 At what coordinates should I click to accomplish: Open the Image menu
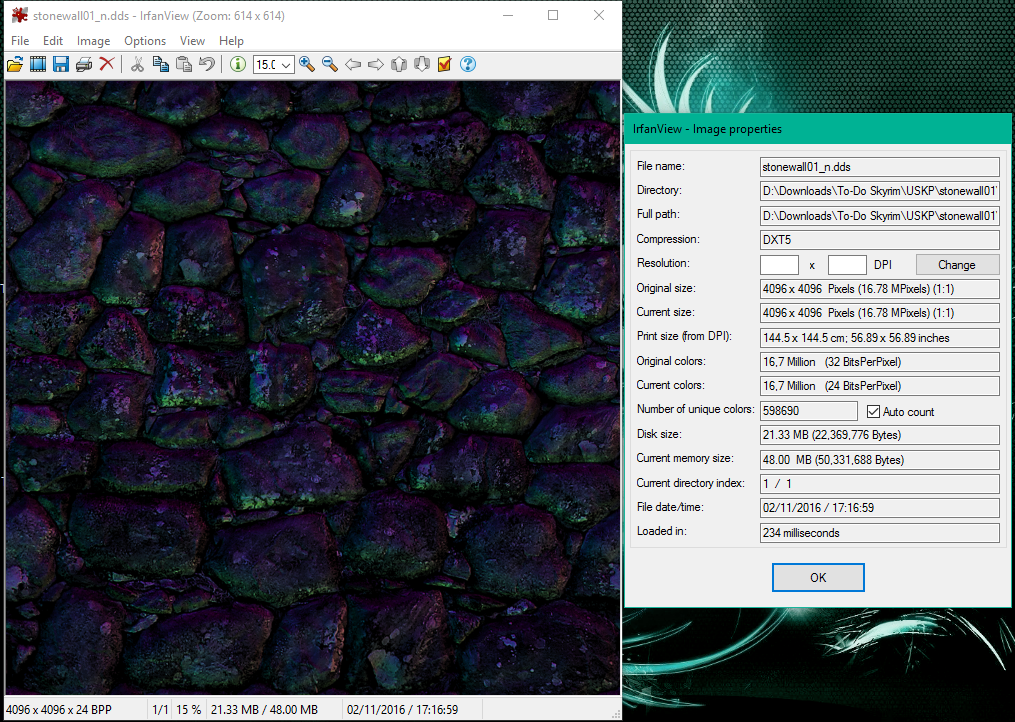93,41
